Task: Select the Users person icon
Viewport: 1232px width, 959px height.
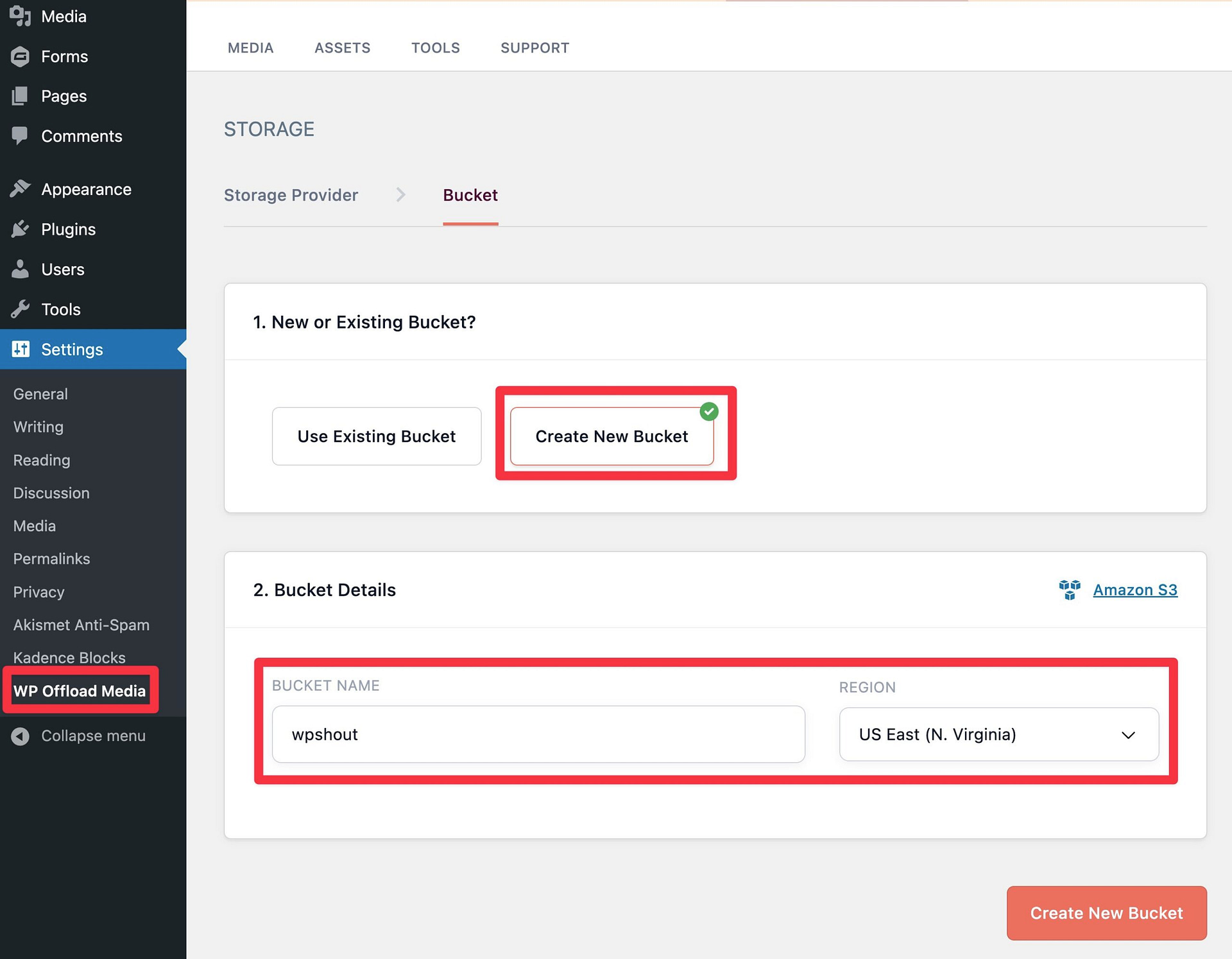Action: point(20,269)
